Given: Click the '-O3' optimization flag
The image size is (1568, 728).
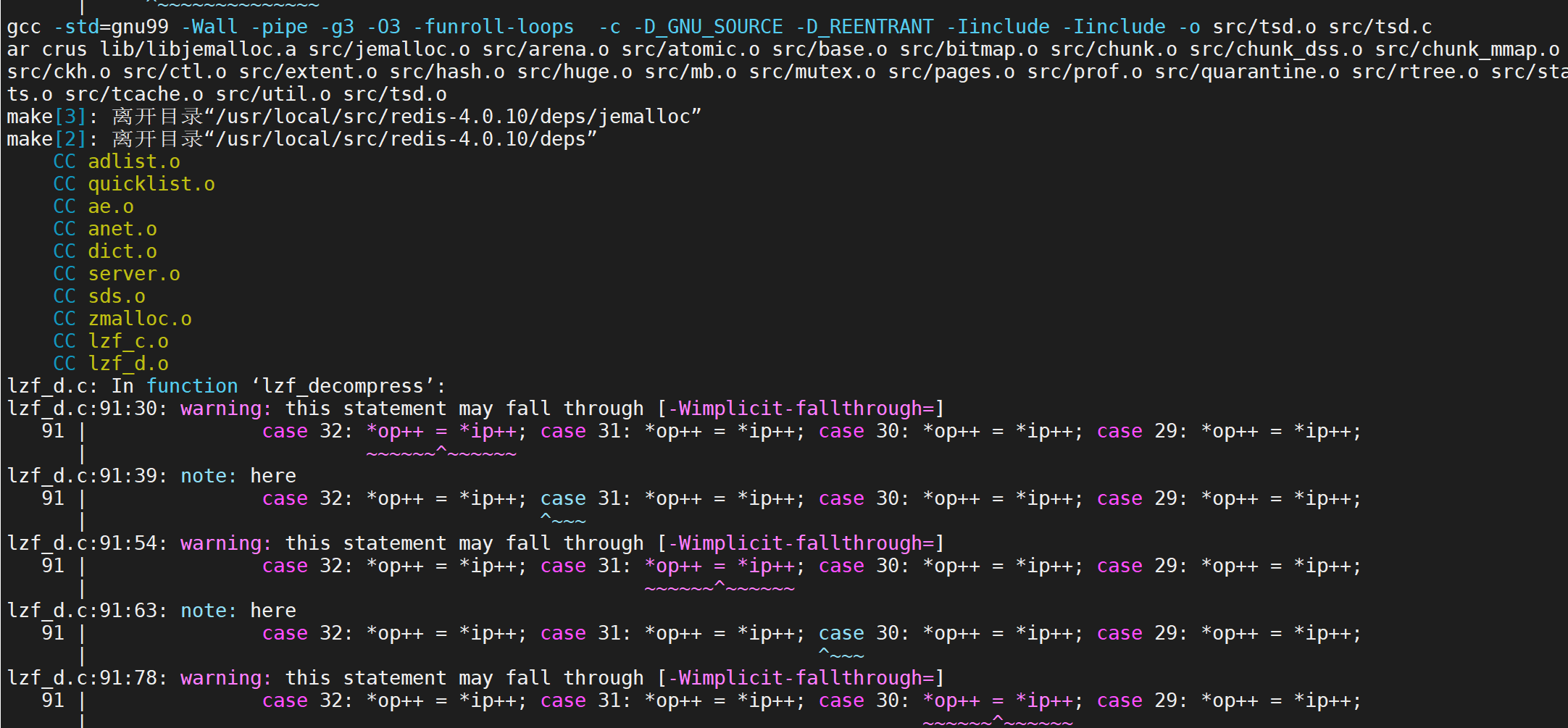Looking at the screenshot, I should 383,28.
